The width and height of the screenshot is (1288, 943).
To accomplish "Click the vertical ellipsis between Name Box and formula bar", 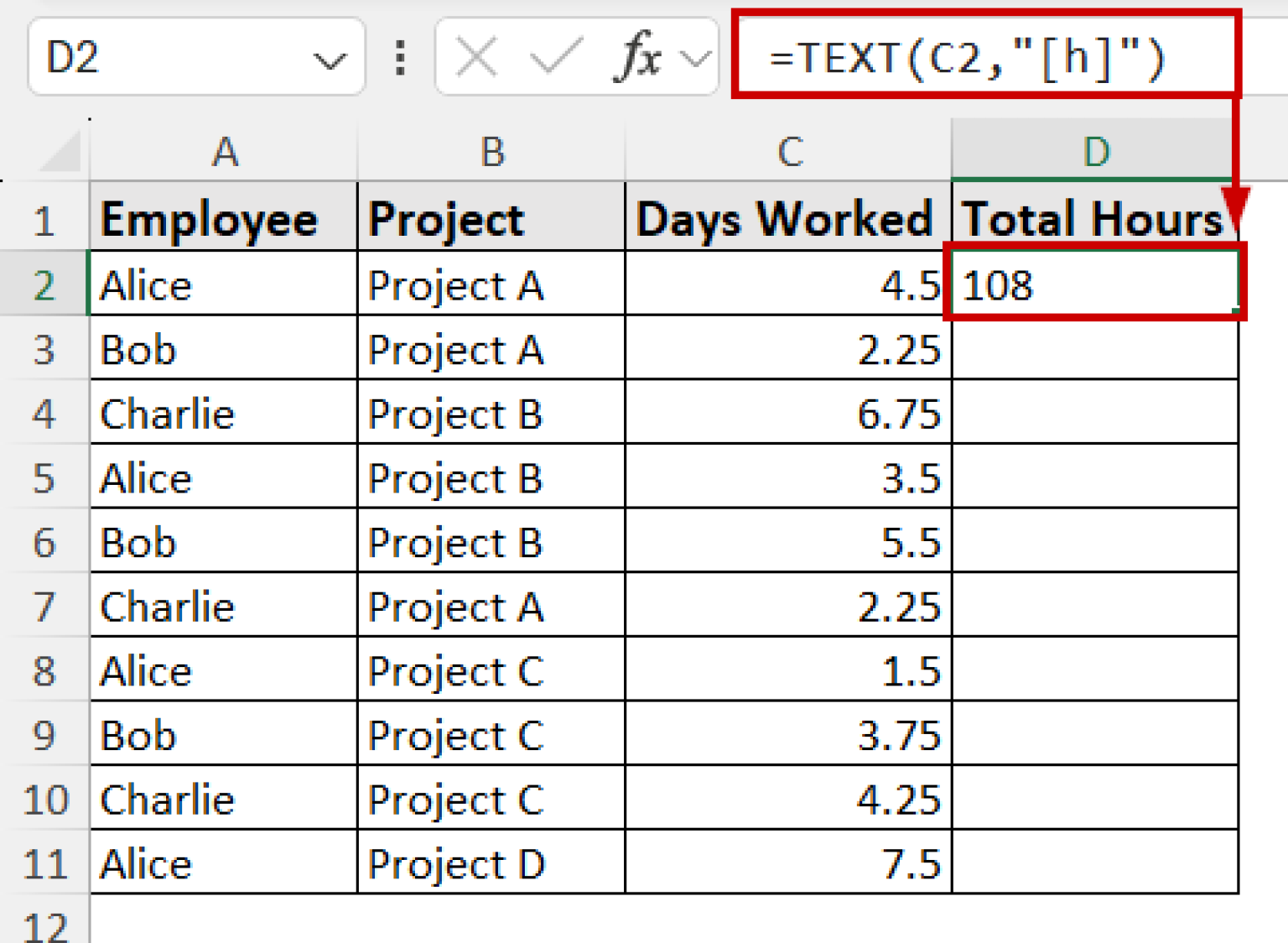I will 398,57.
